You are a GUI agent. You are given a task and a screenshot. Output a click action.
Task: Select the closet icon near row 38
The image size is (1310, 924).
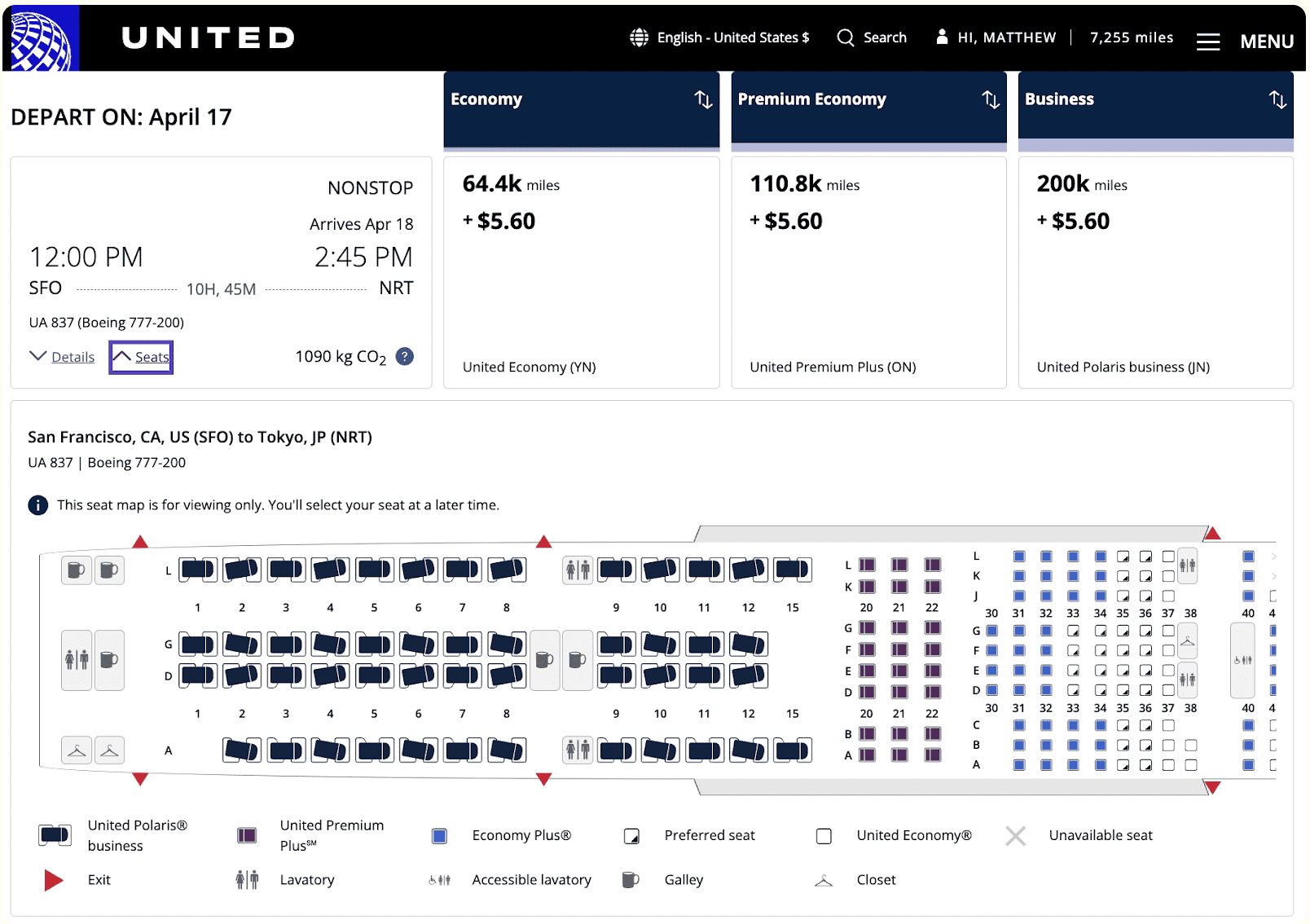(x=1186, y=641)
